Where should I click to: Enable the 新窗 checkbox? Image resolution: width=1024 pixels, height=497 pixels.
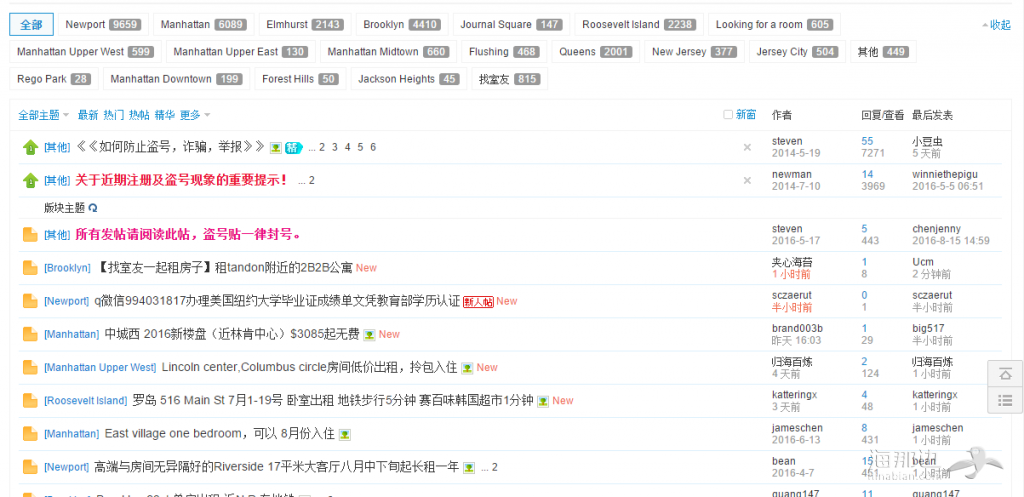(x=728, y=115)
